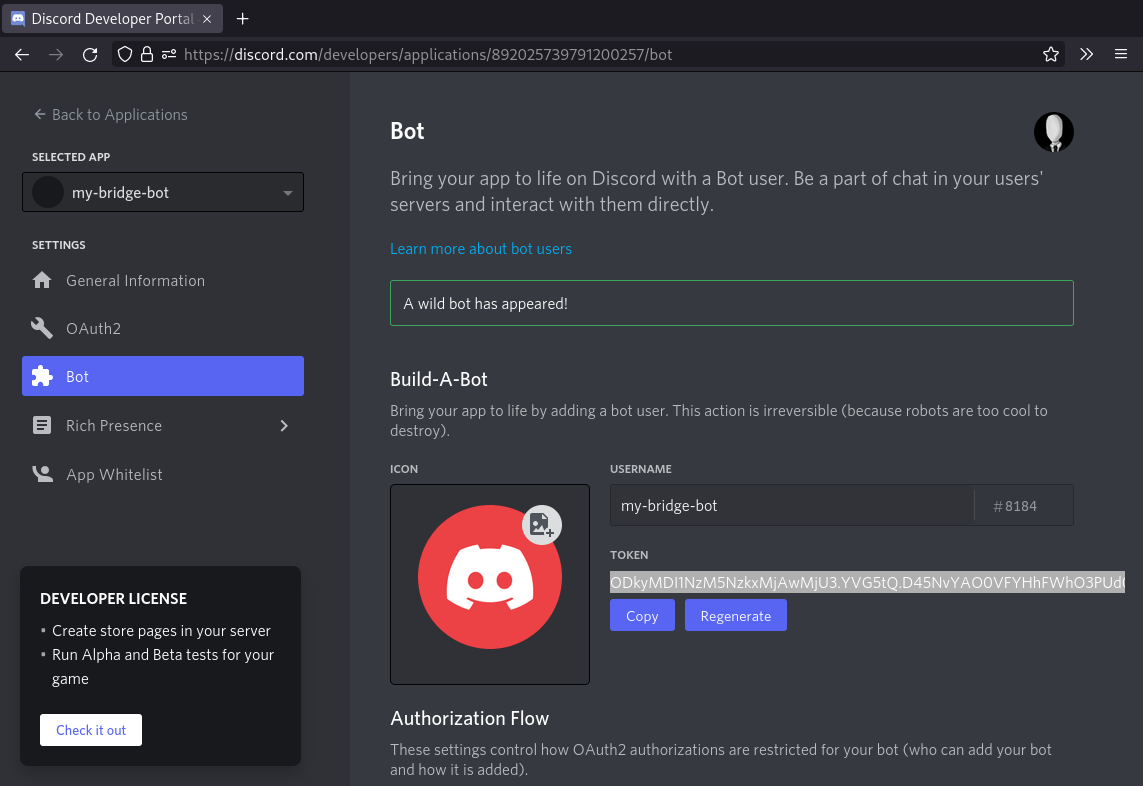Click the address bar URL
Screen dimensions: 1143x786
click(x=428, y=55)
